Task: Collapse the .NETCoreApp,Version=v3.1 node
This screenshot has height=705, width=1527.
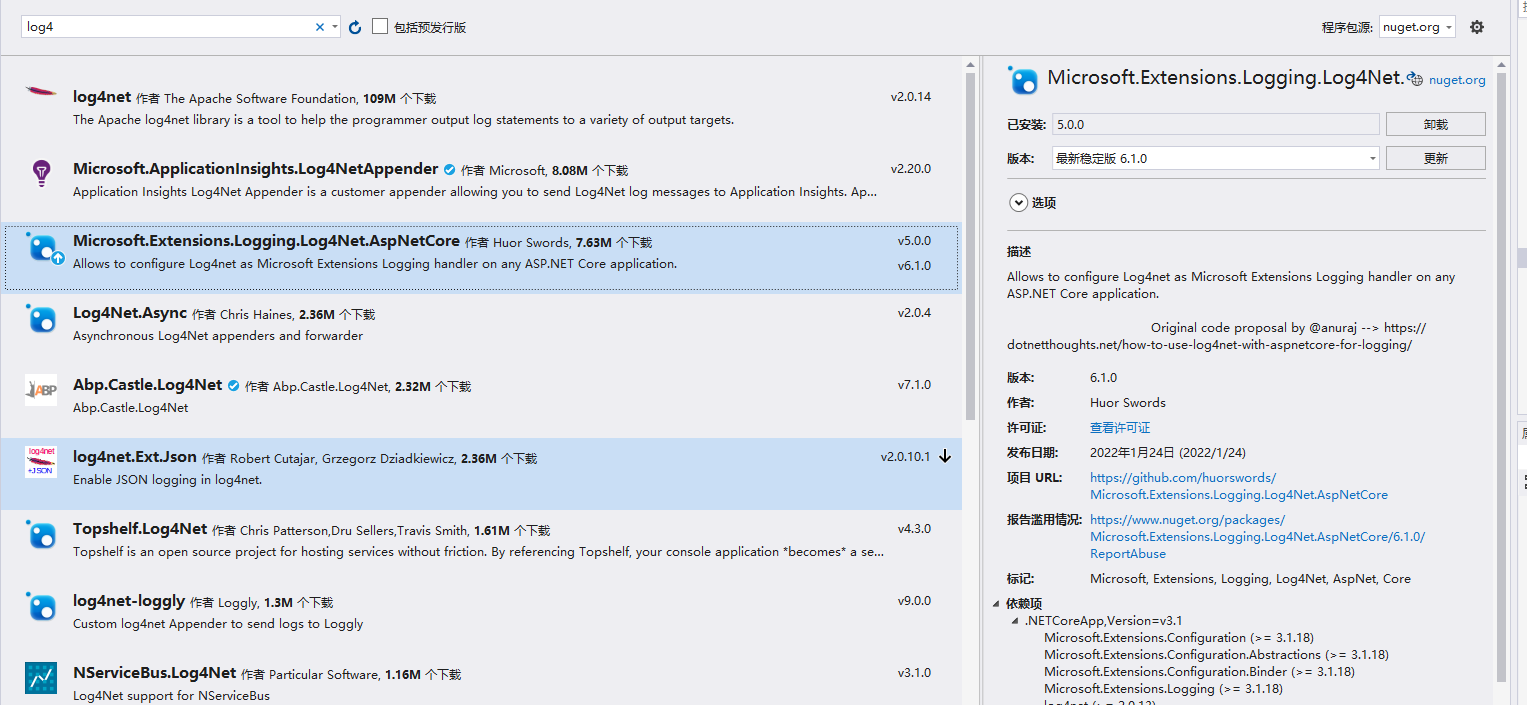Action: click(x=1015, y=621)
